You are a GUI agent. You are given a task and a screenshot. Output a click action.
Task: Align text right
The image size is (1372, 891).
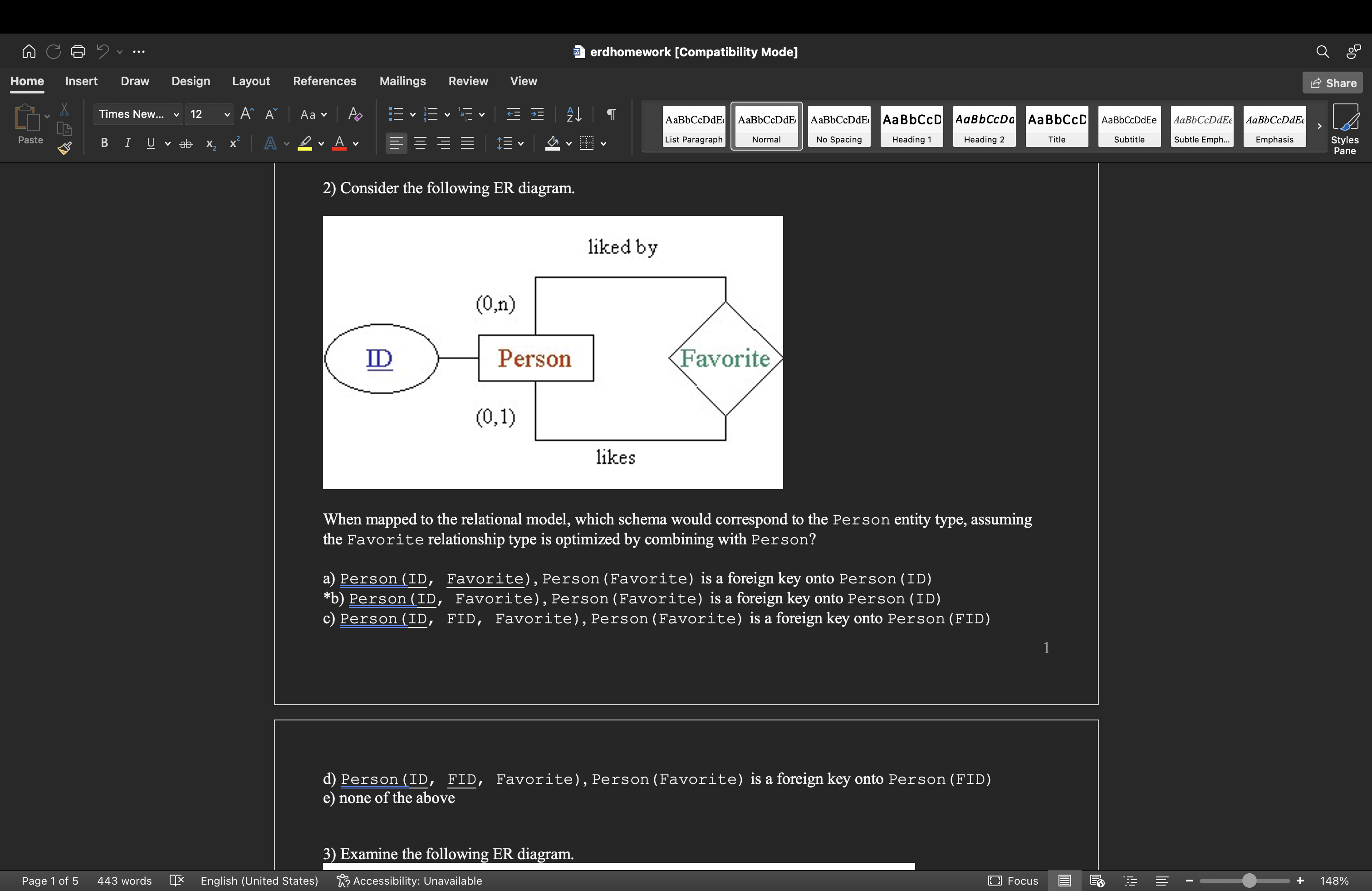coord(444,143)
